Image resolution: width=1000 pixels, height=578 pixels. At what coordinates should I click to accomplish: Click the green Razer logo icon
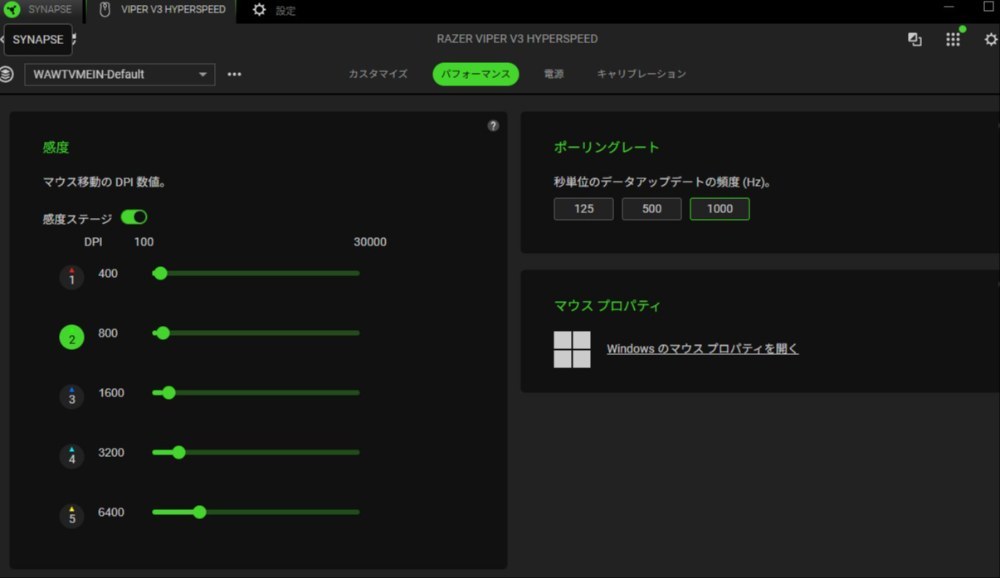11,10
